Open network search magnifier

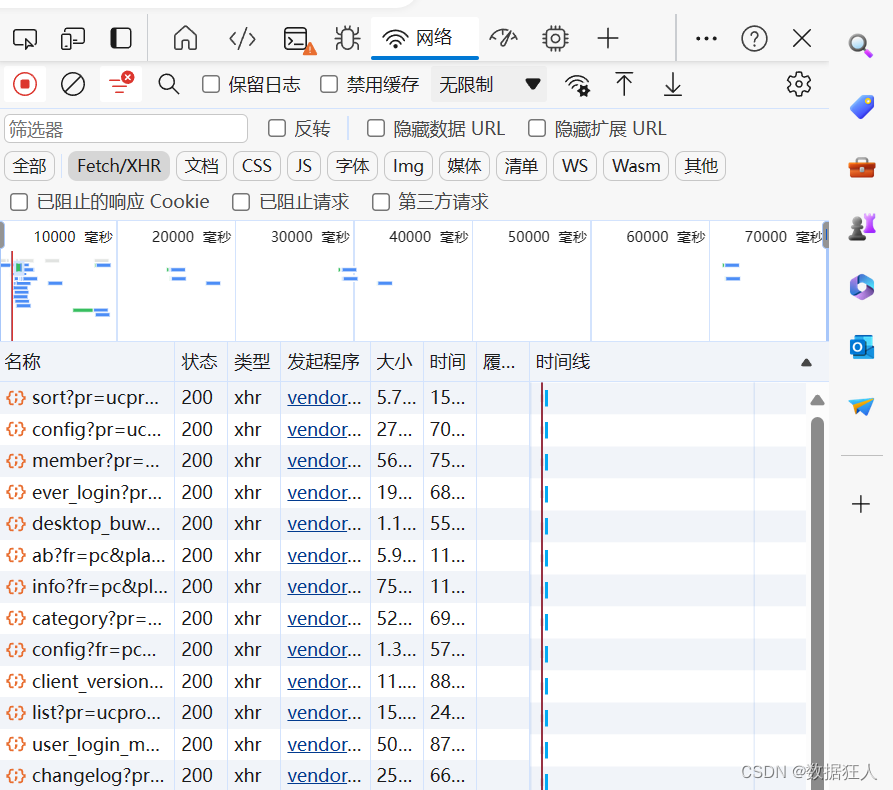pyautogui.click(x=169, y=84)
